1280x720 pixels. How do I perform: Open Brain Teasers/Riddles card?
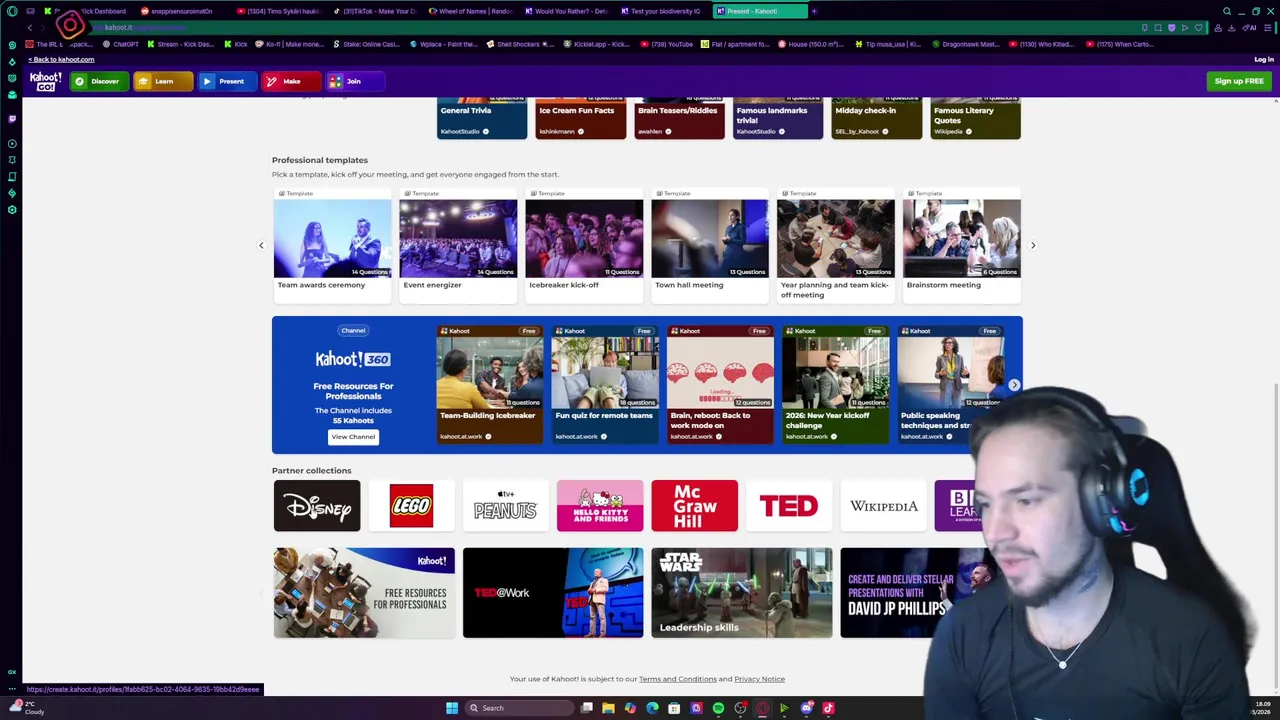coord(680,118)
